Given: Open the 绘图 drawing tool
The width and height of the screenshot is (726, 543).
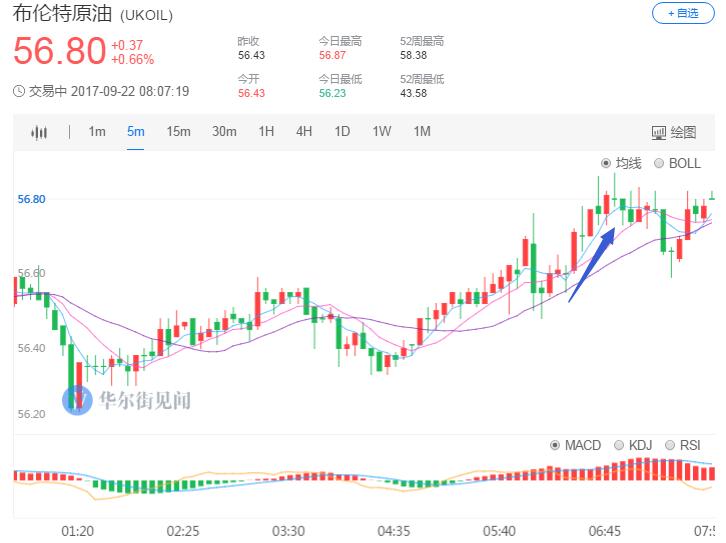Looking at the screenshot, I should coord(674,132).
